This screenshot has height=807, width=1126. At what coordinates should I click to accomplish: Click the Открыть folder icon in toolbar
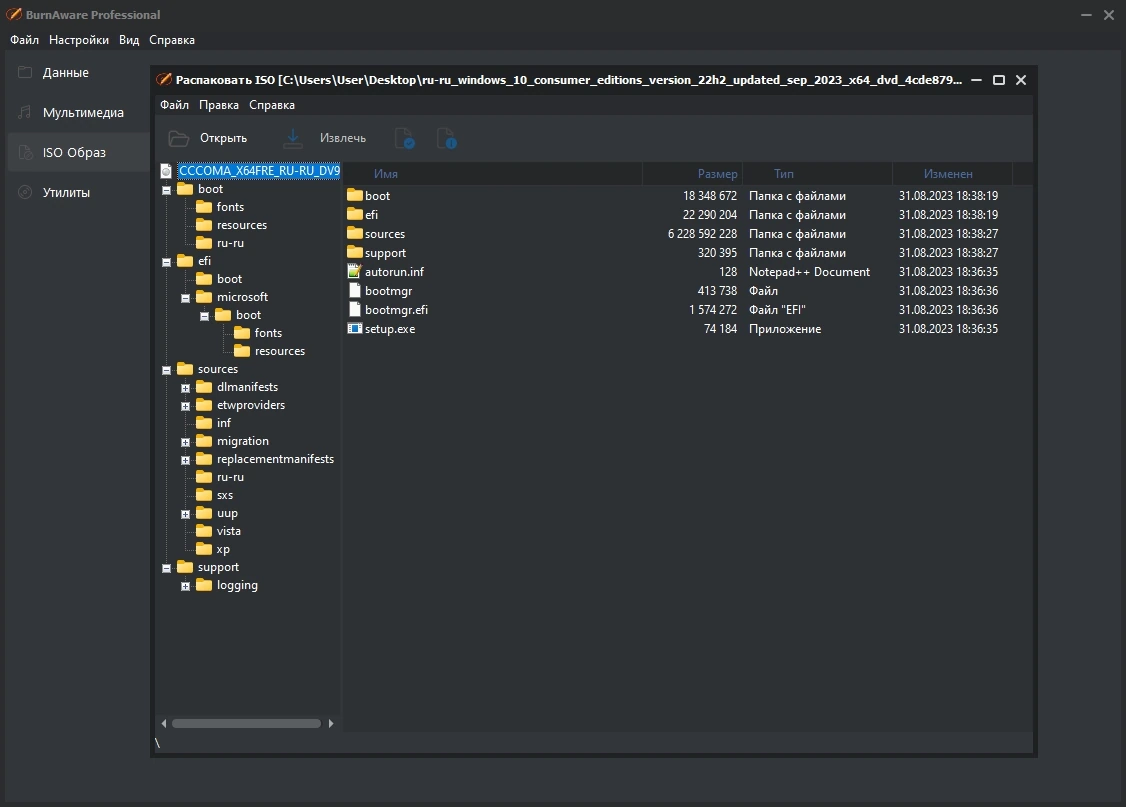click(179, 138)
